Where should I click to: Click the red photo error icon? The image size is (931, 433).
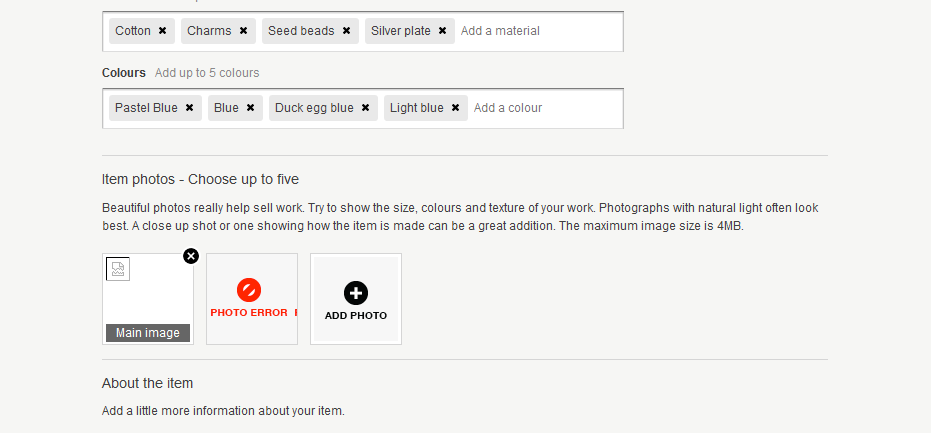click(x=249, y=290)
